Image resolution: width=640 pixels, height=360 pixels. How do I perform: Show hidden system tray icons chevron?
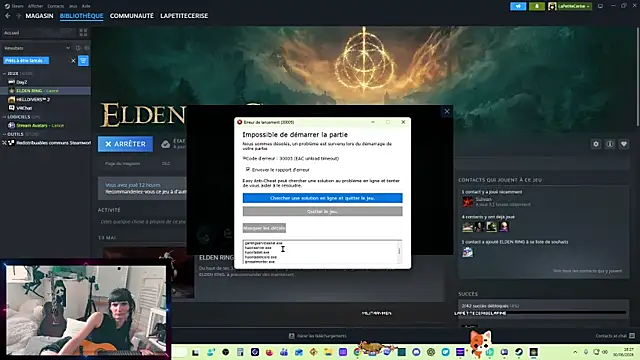point(575,352)
